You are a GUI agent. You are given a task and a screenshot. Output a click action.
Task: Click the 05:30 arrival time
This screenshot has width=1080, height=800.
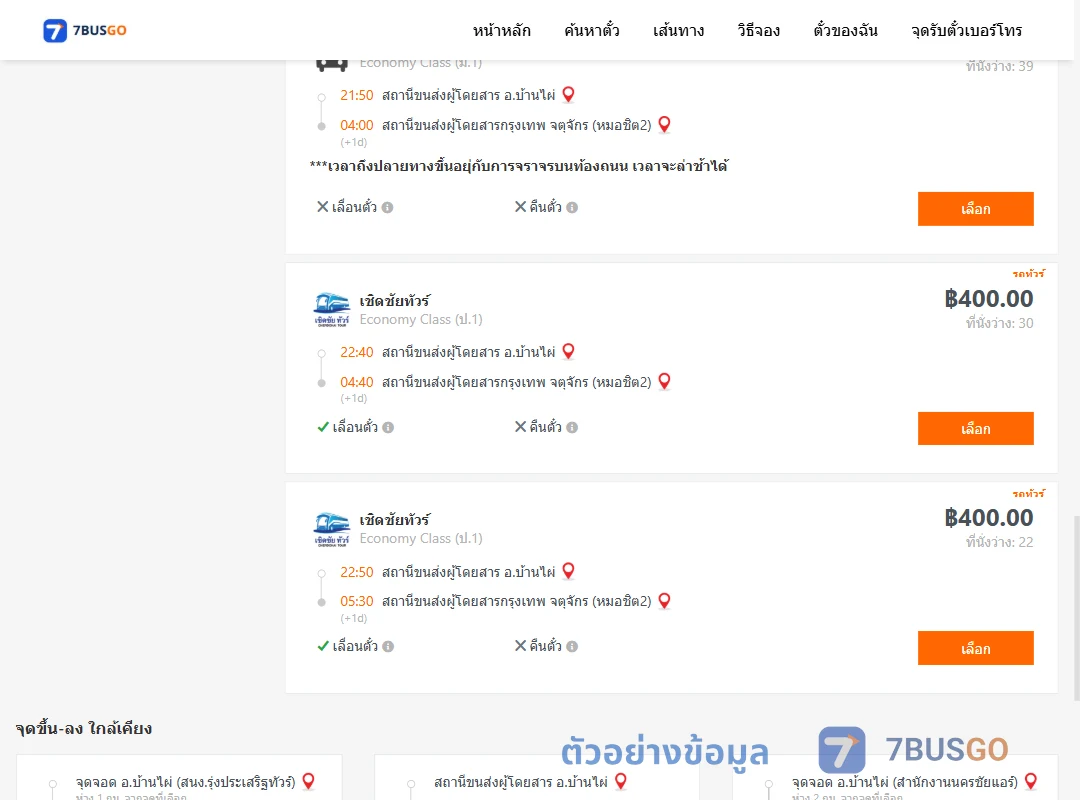point(357,602)
